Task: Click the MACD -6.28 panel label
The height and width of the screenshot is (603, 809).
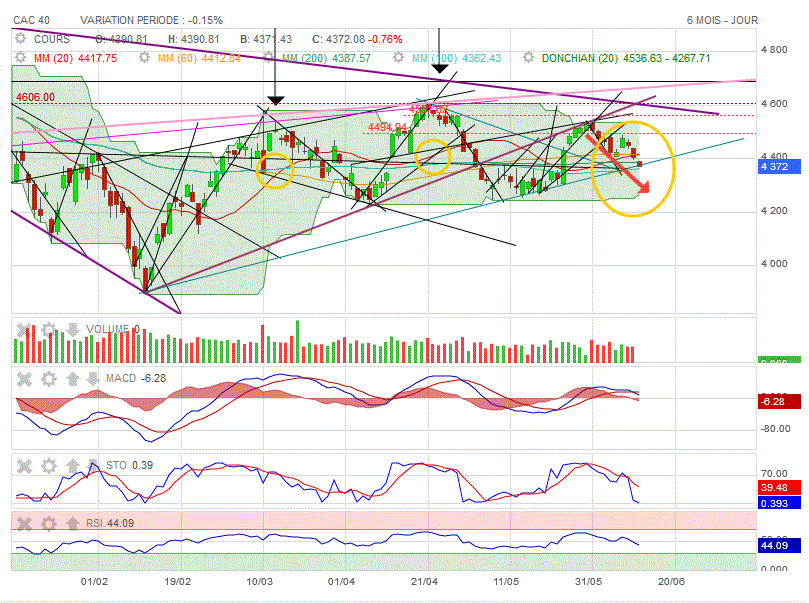Action: pyautogui.click(x=136, y=378)
